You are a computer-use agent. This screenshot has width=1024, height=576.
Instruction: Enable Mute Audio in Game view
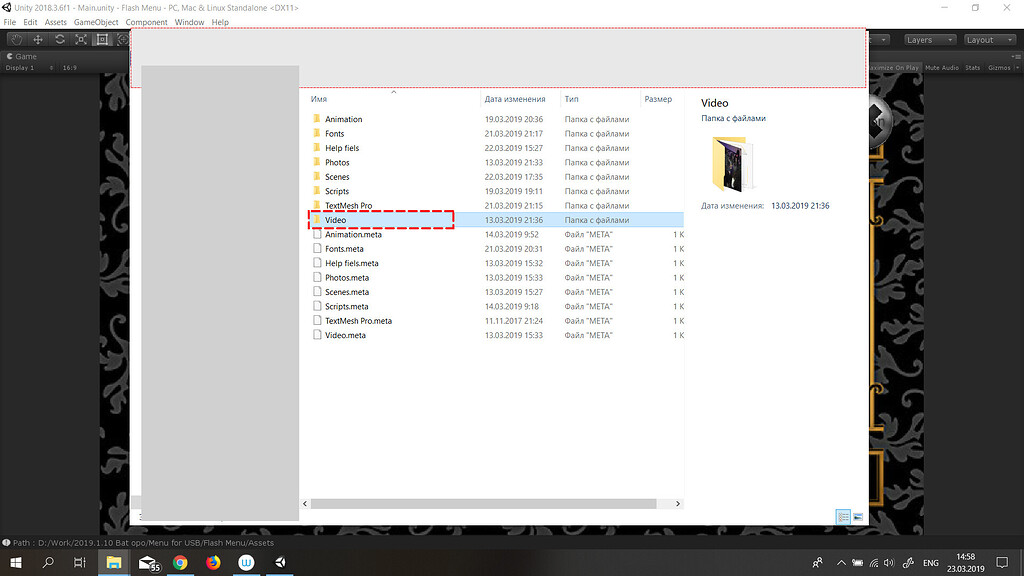coord(940,67)
